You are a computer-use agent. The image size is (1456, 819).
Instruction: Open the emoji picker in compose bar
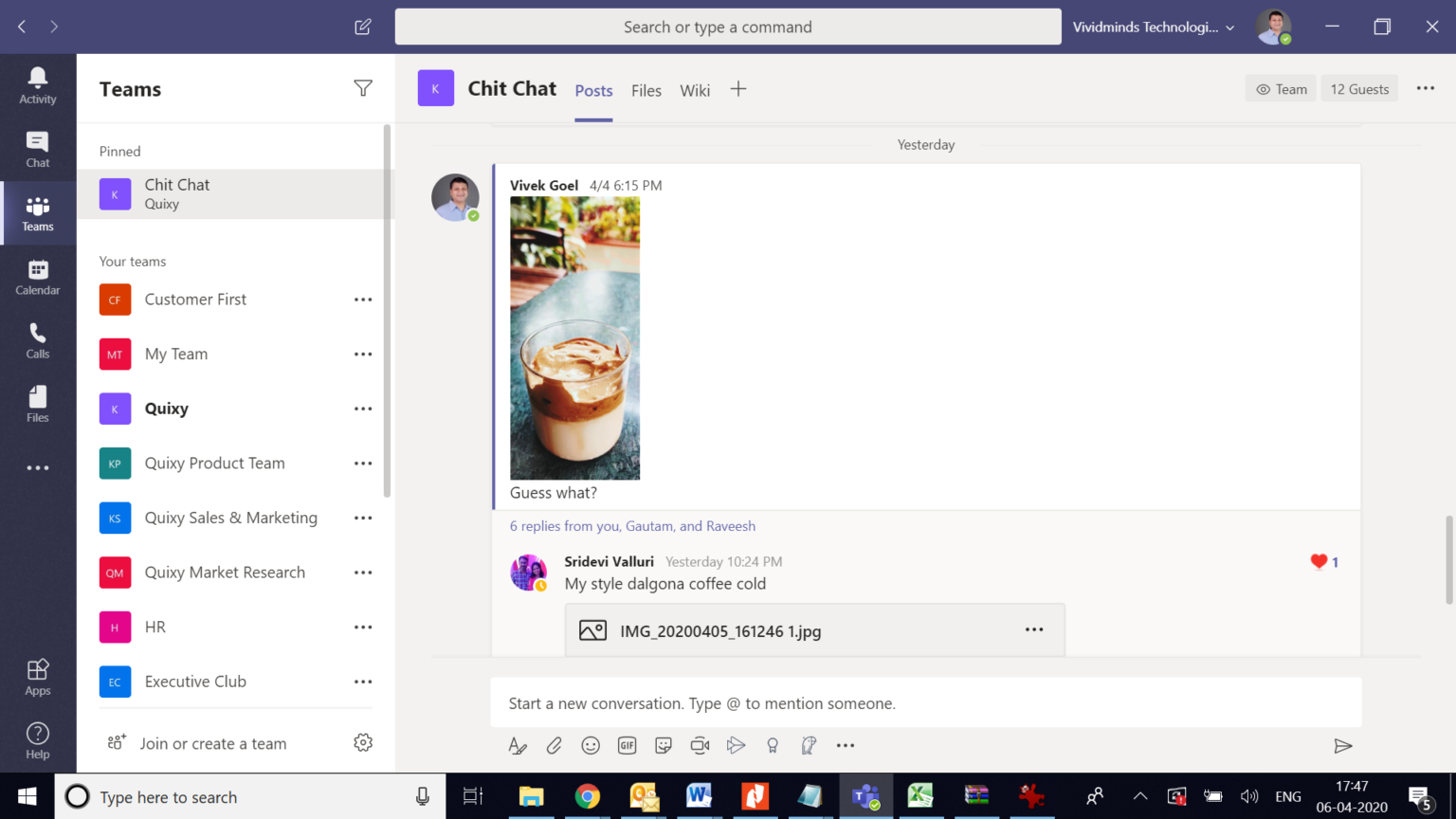pyautogui.click(x=591, y=746)
